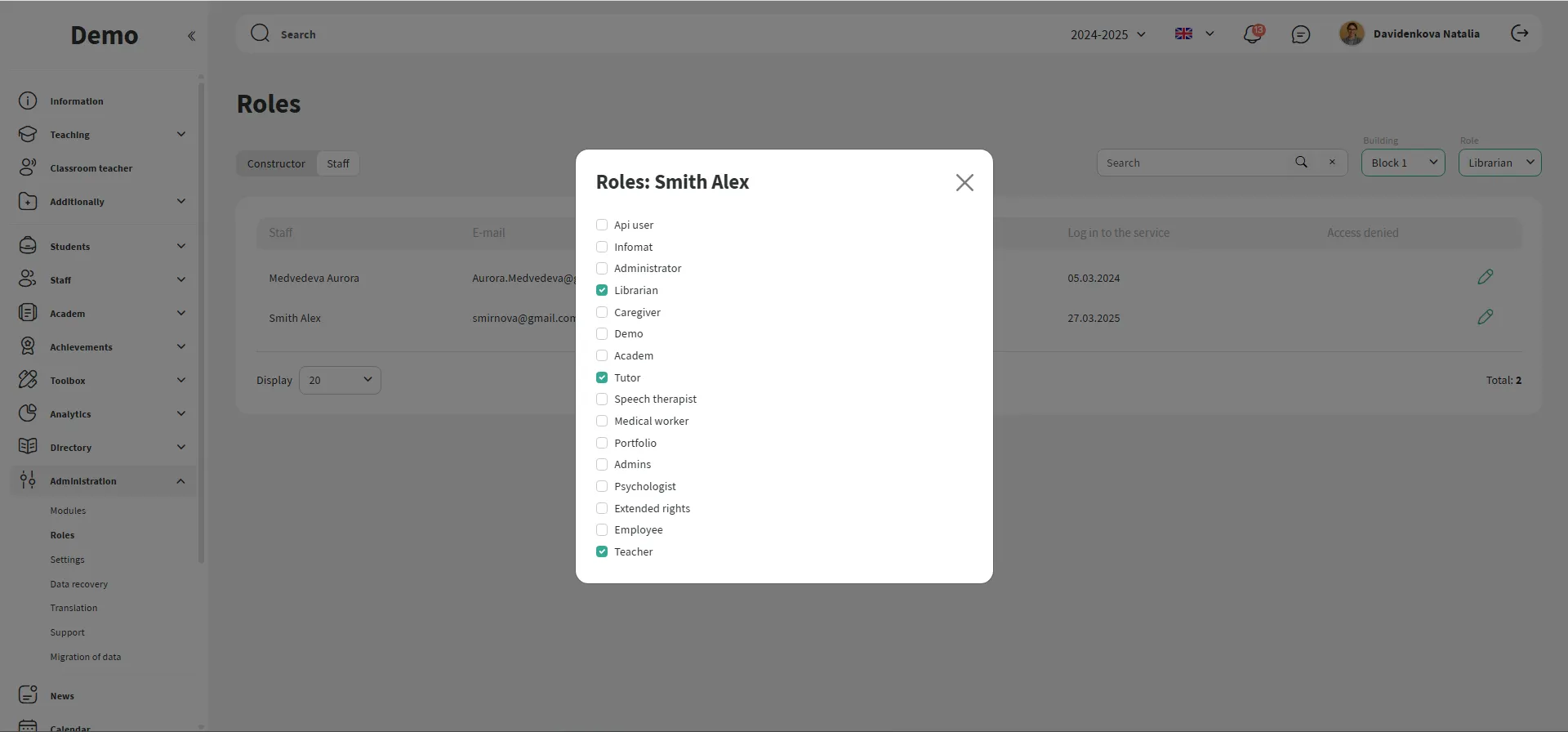Collapse the sidebar with double-chevron icon

[x=191, y=36]
